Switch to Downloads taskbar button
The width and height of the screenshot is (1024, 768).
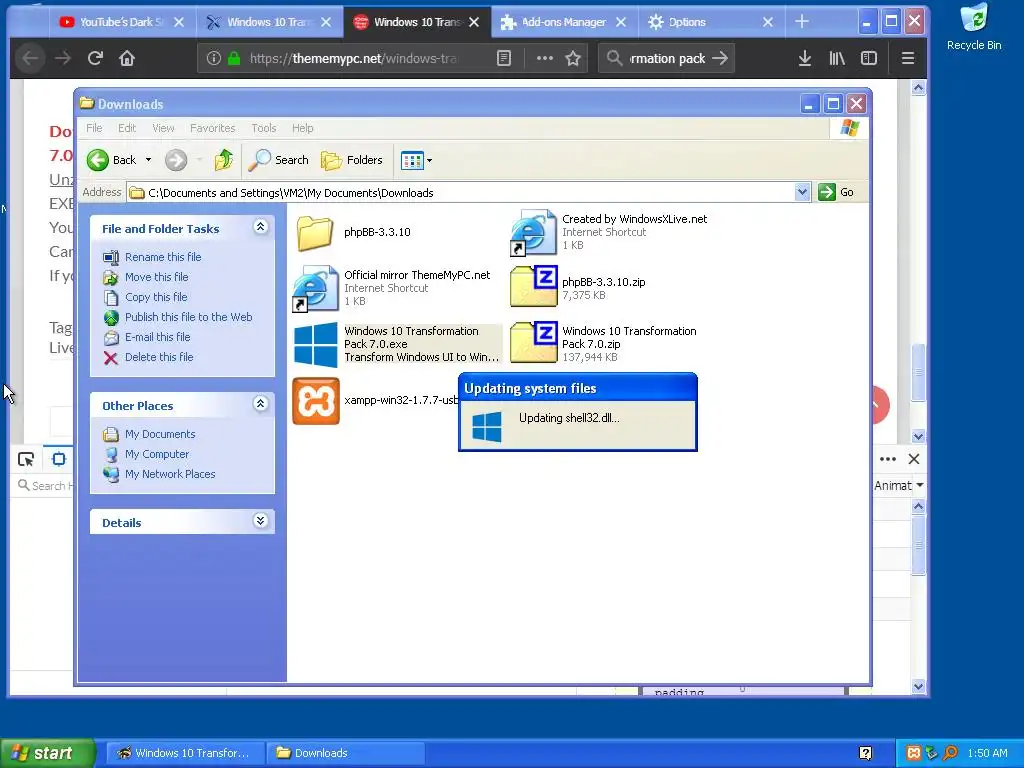coord(345,753)
